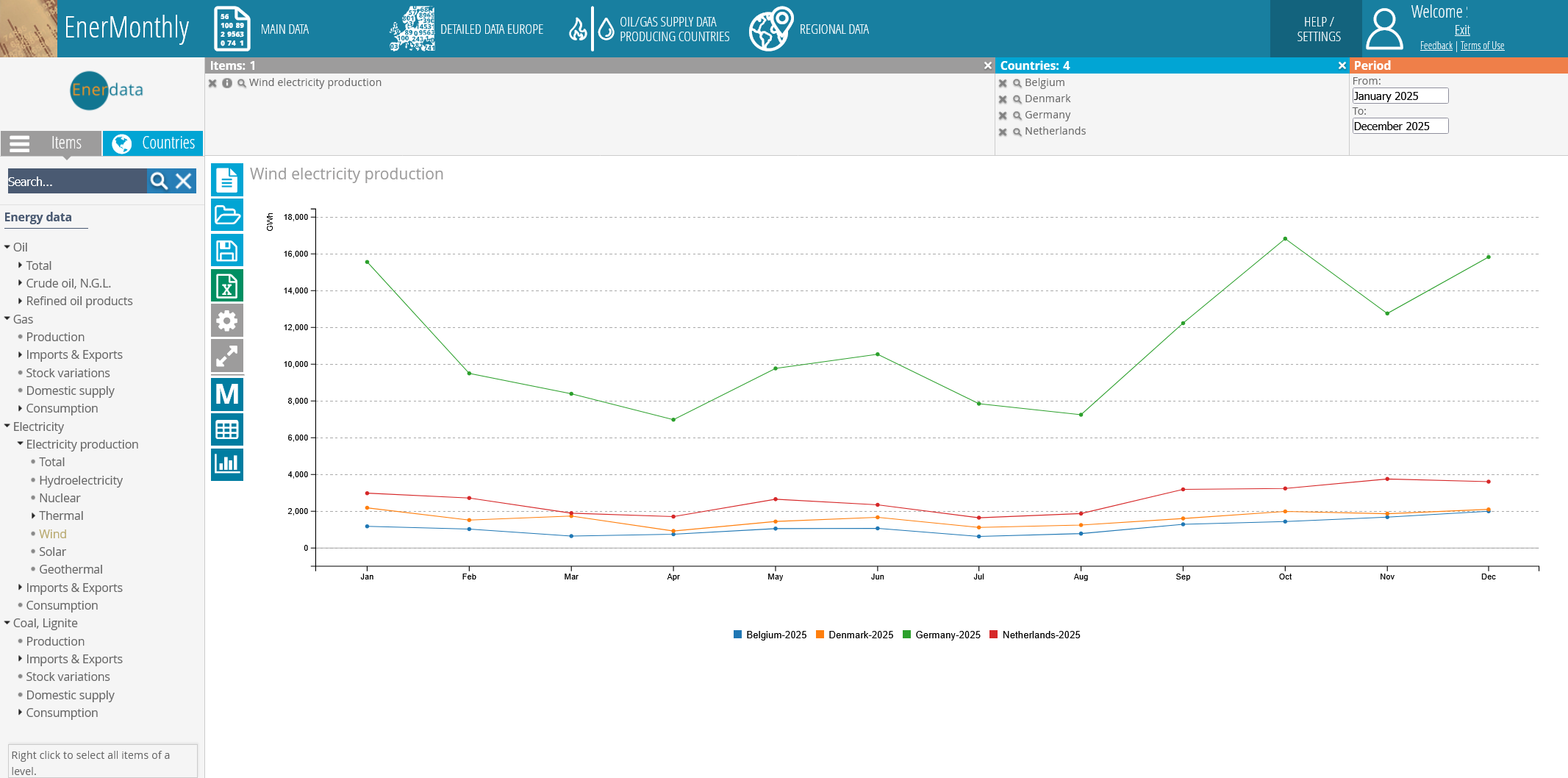Viewport: 1568px width, 778px height.
Task: Expand chart to fullscreen view
Action: (226, 356)
